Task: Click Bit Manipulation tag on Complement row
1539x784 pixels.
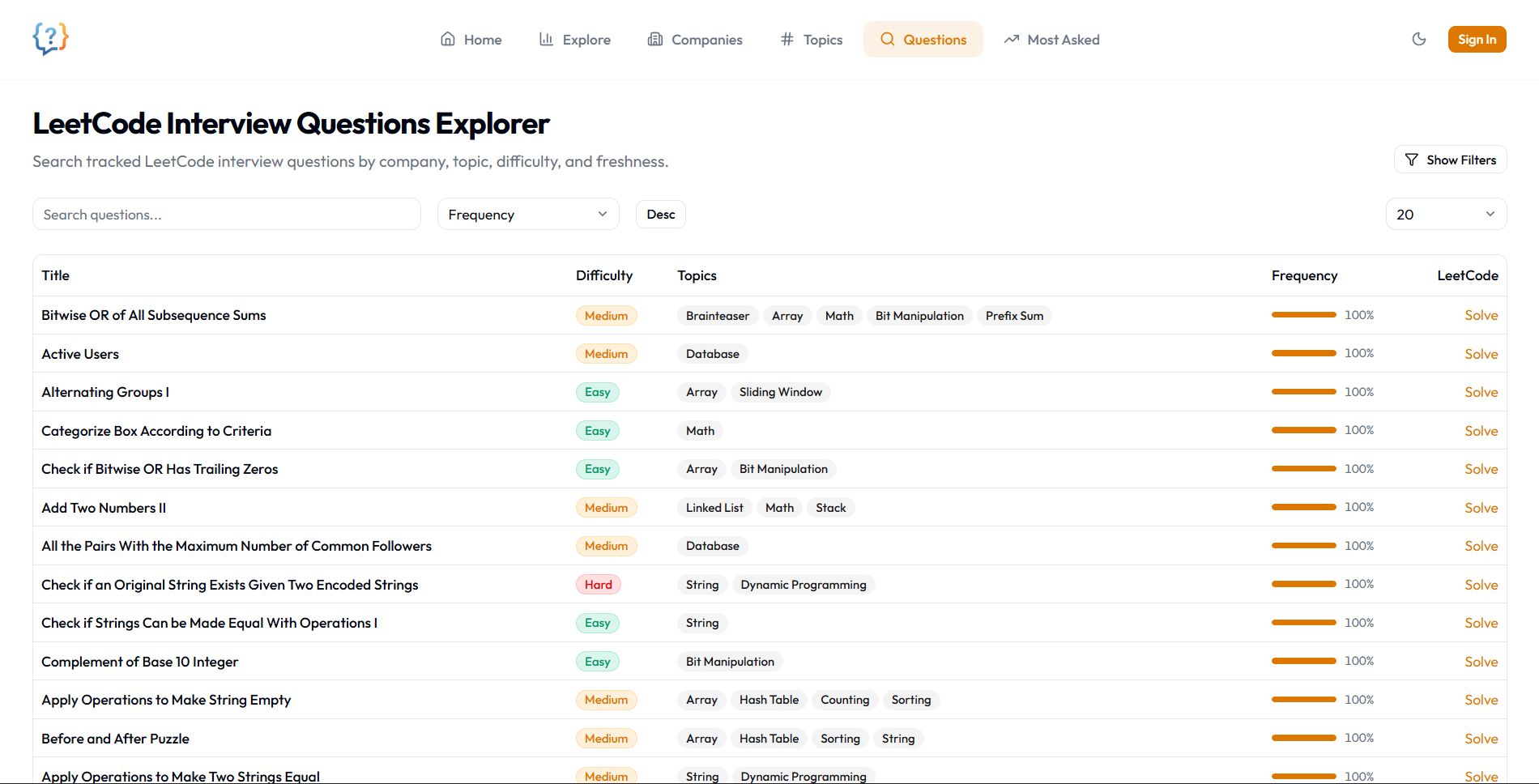Action: (730, 662)
